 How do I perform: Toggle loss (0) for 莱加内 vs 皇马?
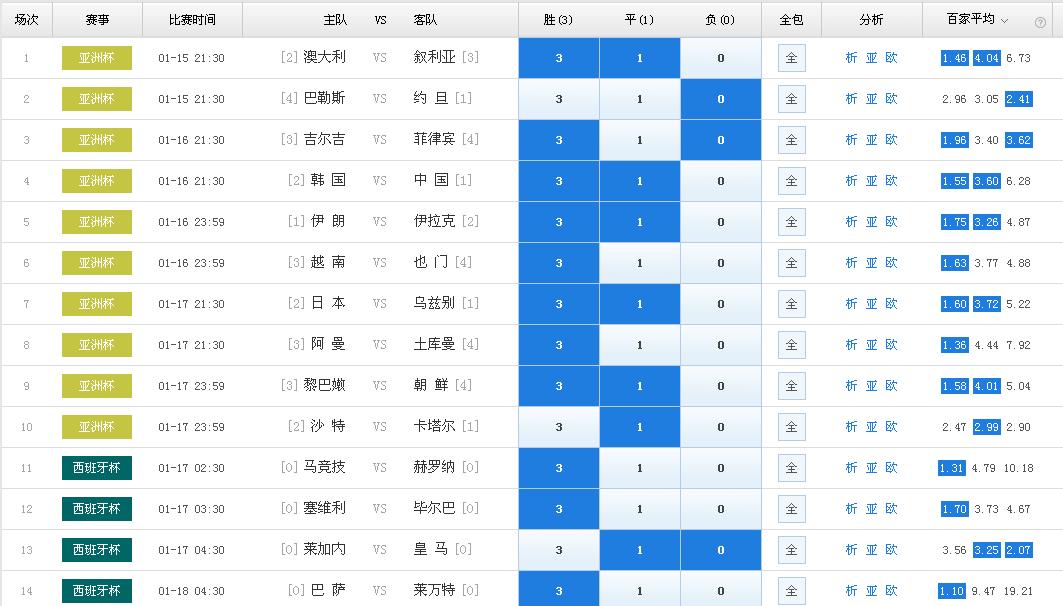(721, 550)
